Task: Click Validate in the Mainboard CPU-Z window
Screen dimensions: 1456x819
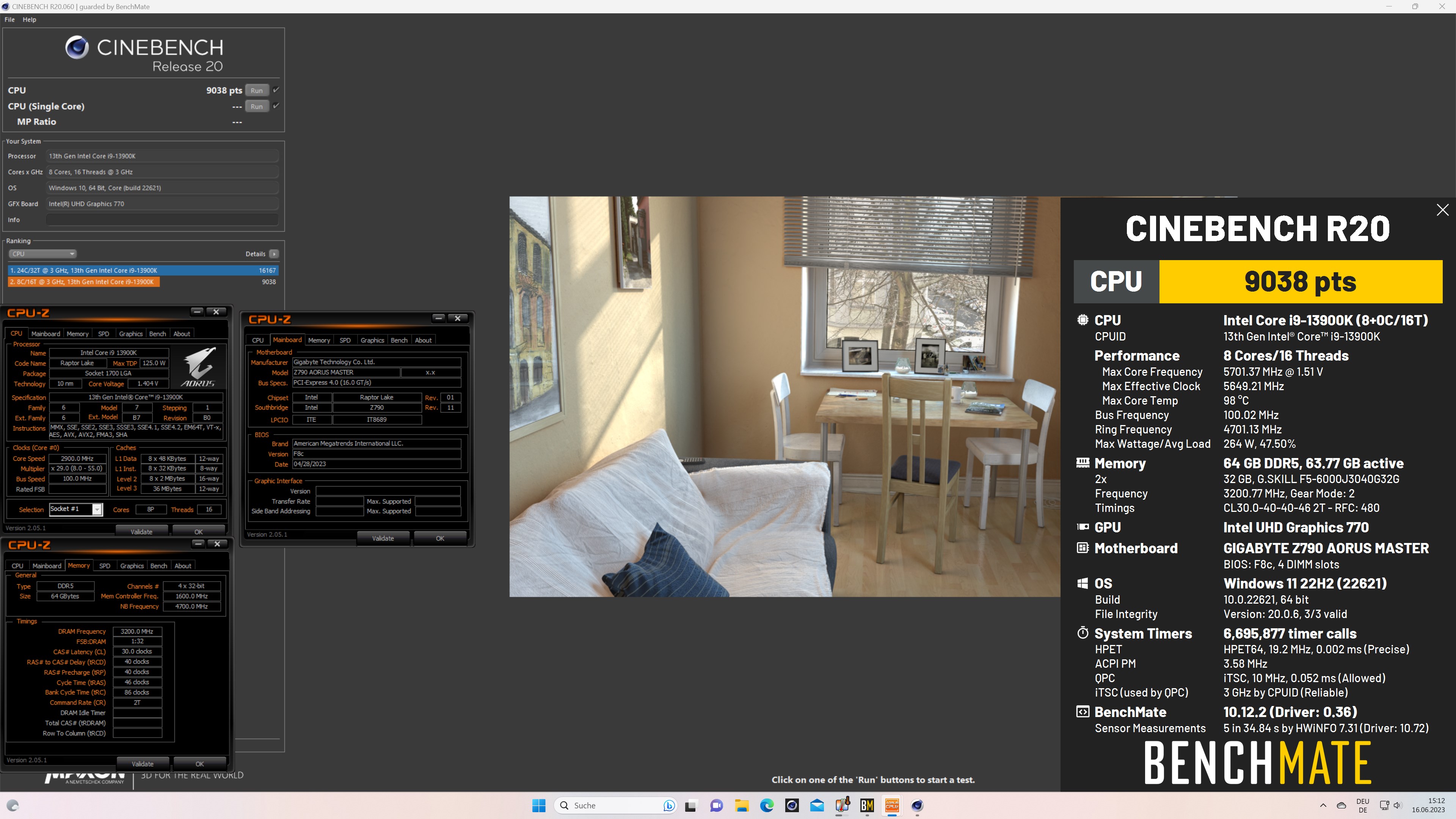Action: coord(383,539)
